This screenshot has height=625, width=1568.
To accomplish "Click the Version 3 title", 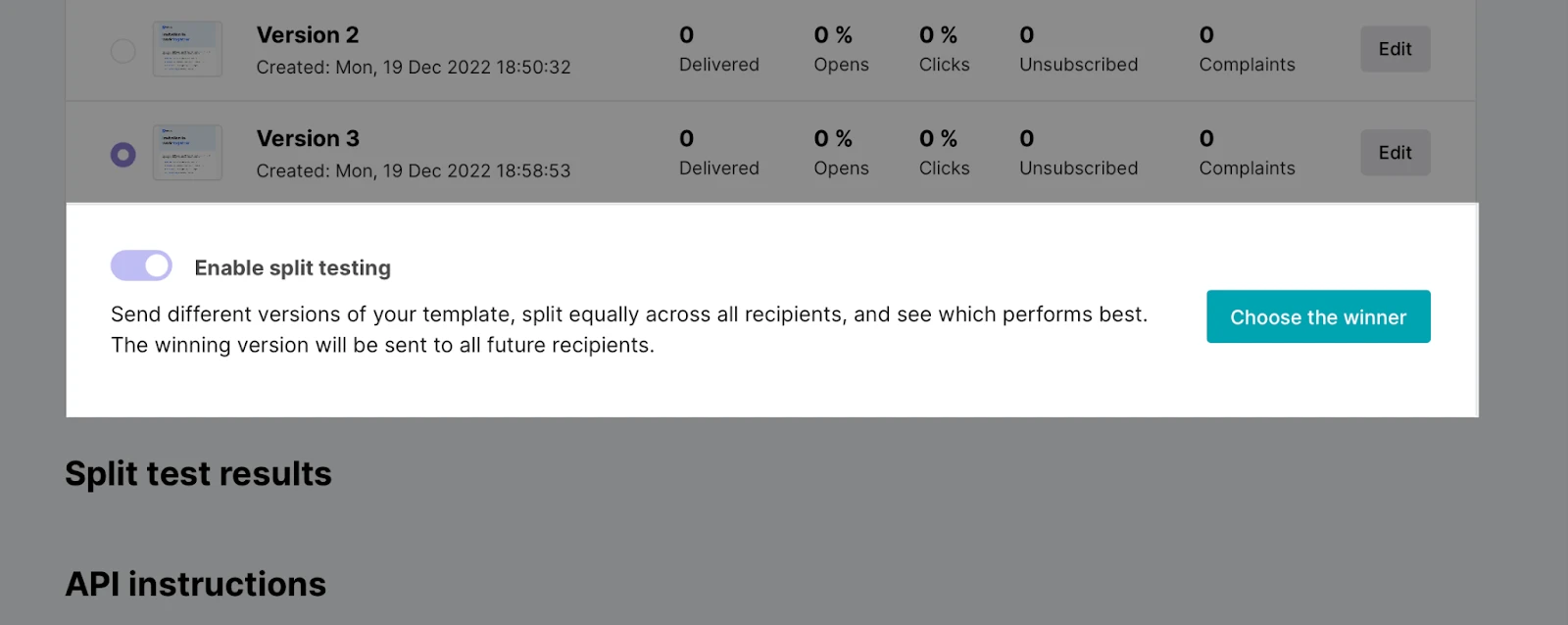I will (308, 139).
